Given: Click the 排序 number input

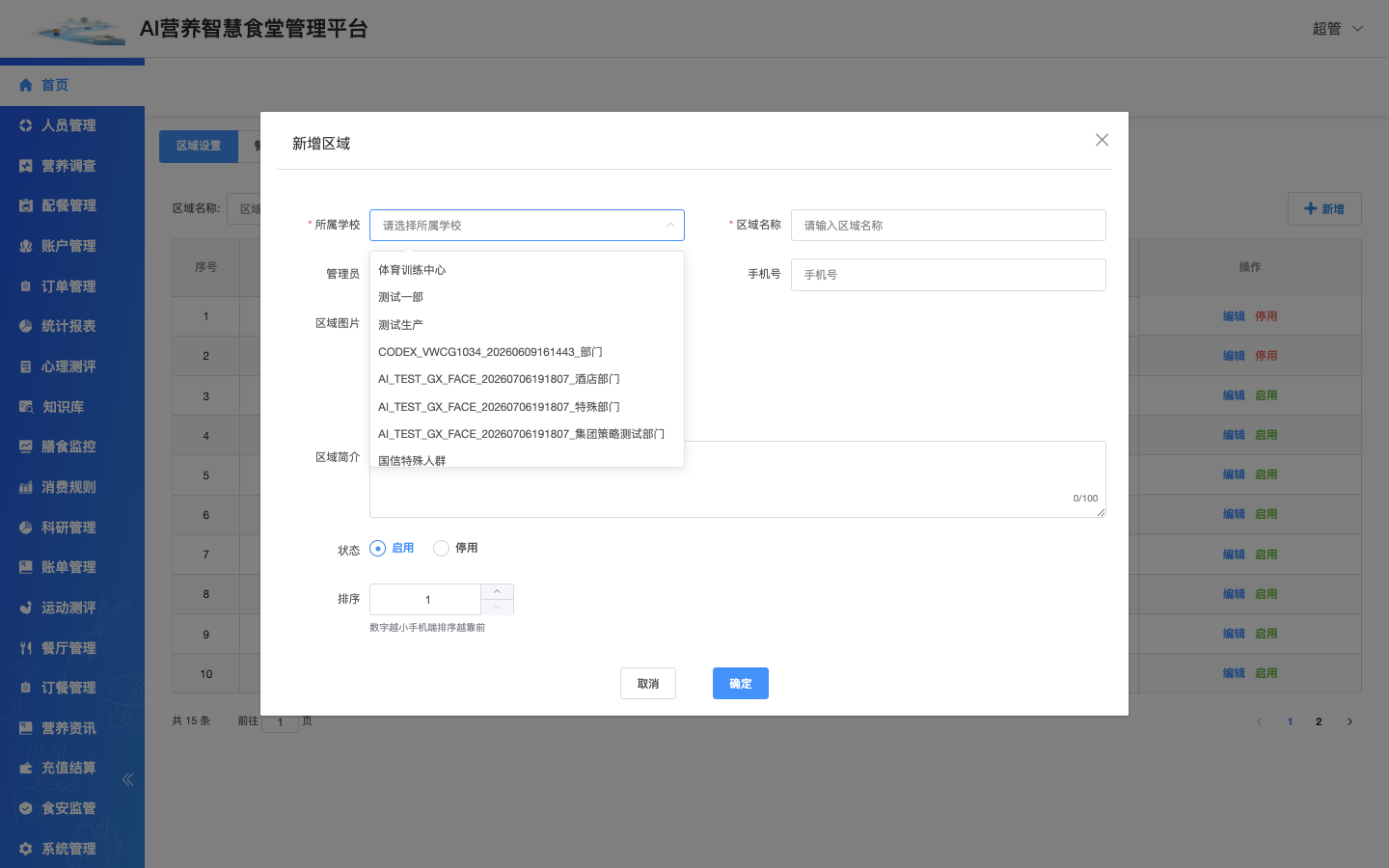Looking at the screenshot, I should (x=425, y=599).
